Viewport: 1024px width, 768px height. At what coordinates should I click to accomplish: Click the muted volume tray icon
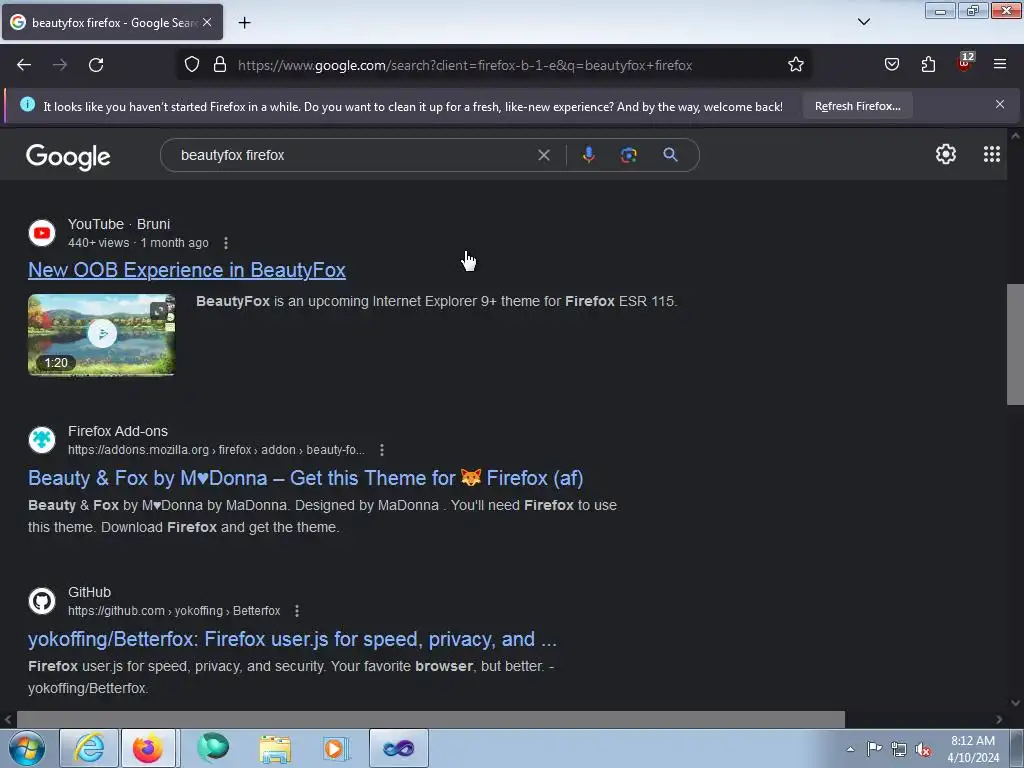click(x=923, y=750)
